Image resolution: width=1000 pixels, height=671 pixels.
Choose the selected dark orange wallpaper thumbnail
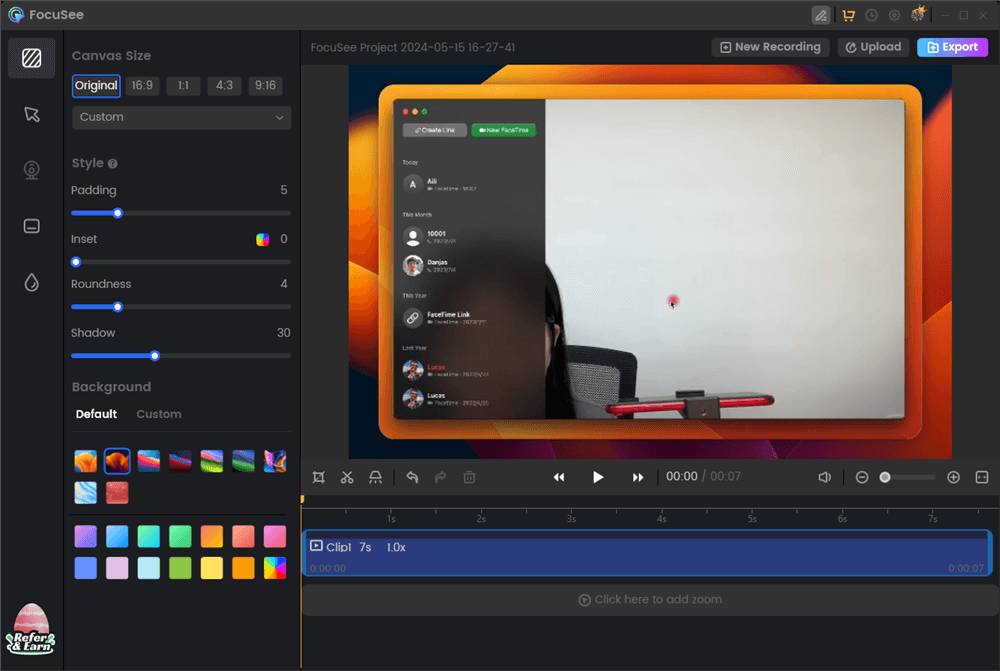[x=117, y=461]
